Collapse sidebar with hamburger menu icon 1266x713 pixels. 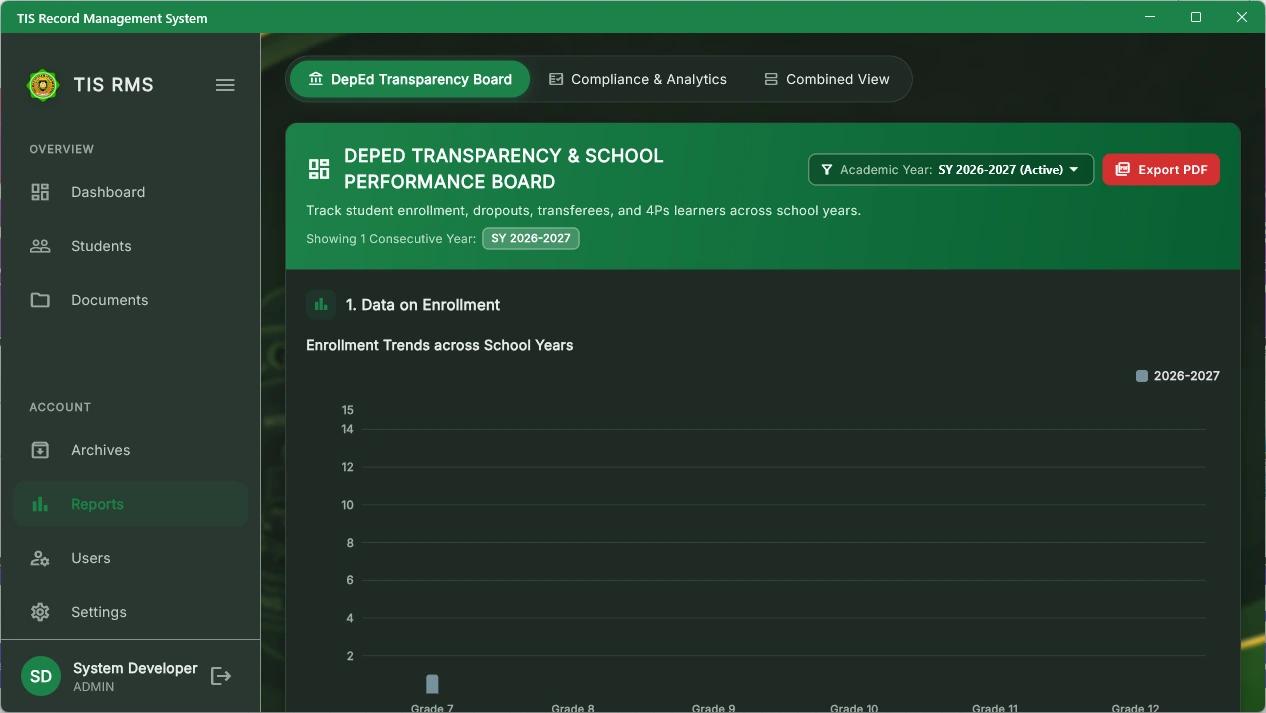coord(225,85)
